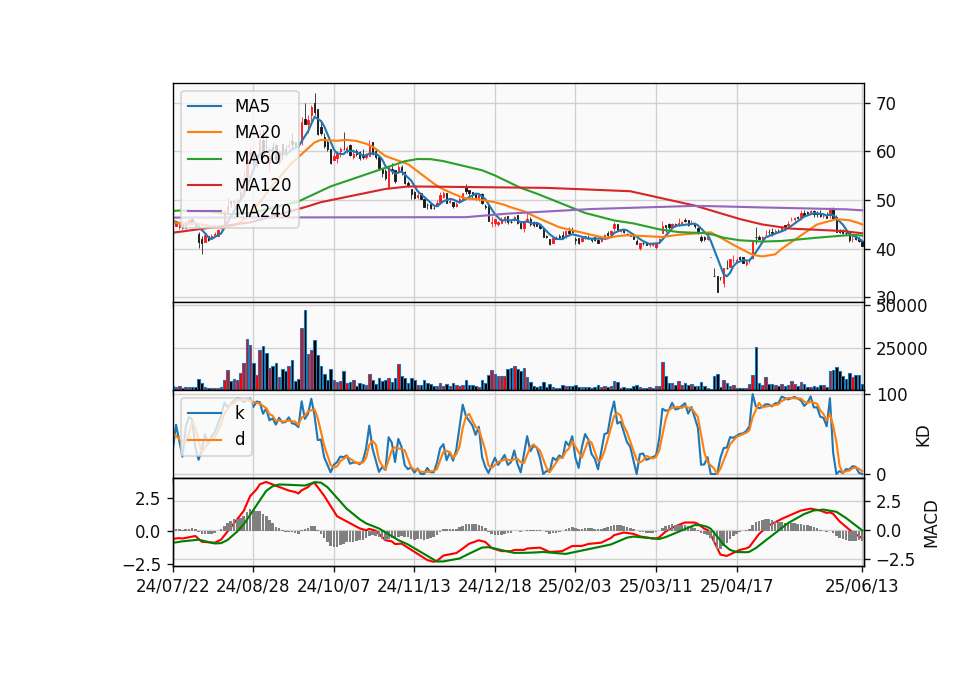Click the d legend label in KD panel
The height and width of the screenshot is (690, 960).
click(x=239, y=439)
